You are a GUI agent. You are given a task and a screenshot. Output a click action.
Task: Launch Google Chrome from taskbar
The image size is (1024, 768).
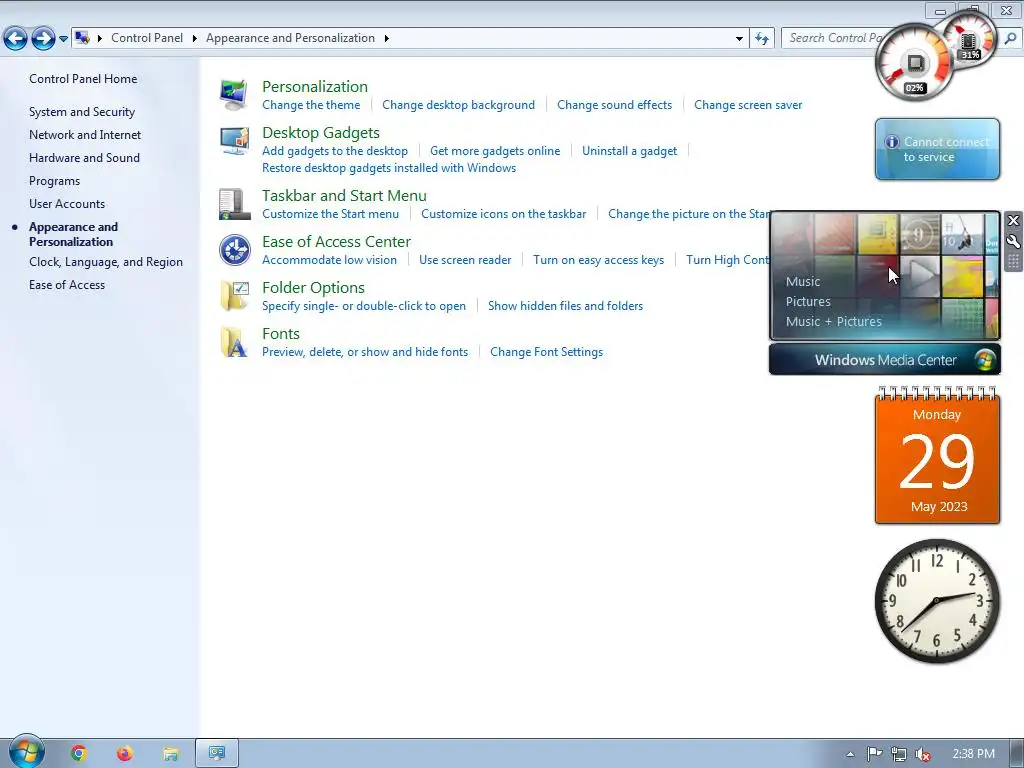78,754
